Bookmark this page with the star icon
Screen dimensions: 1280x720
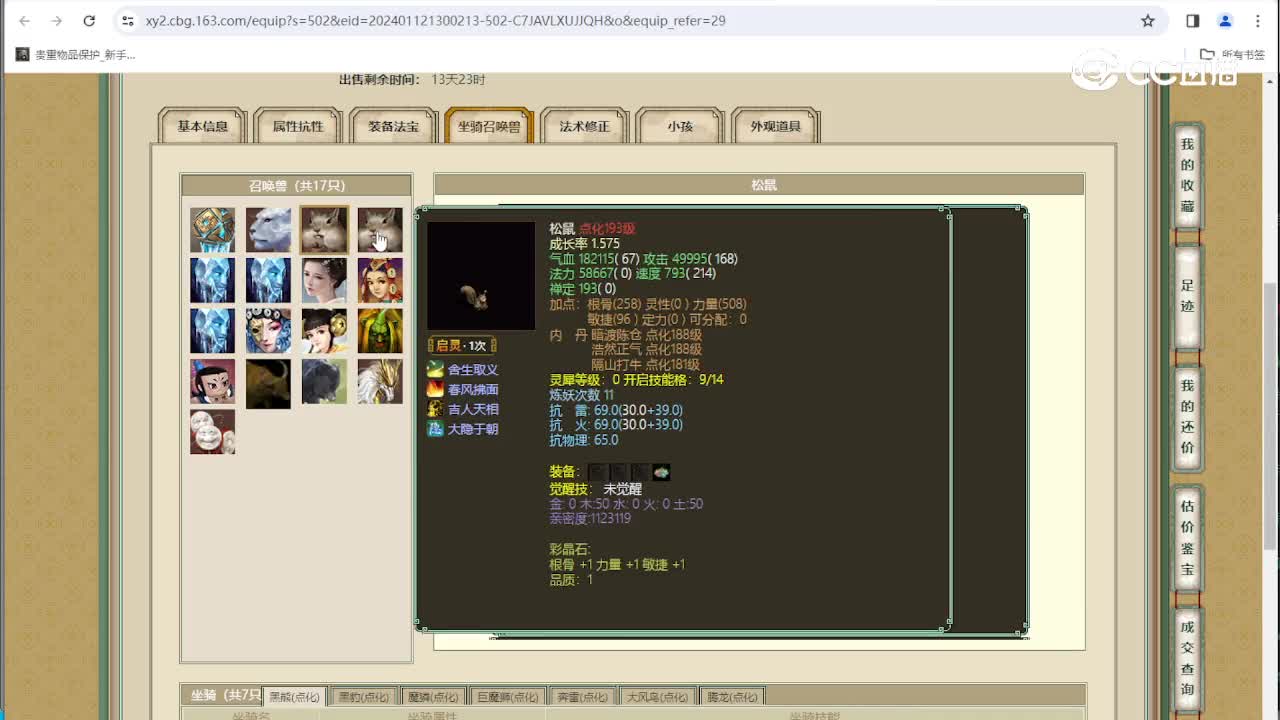1148,20
